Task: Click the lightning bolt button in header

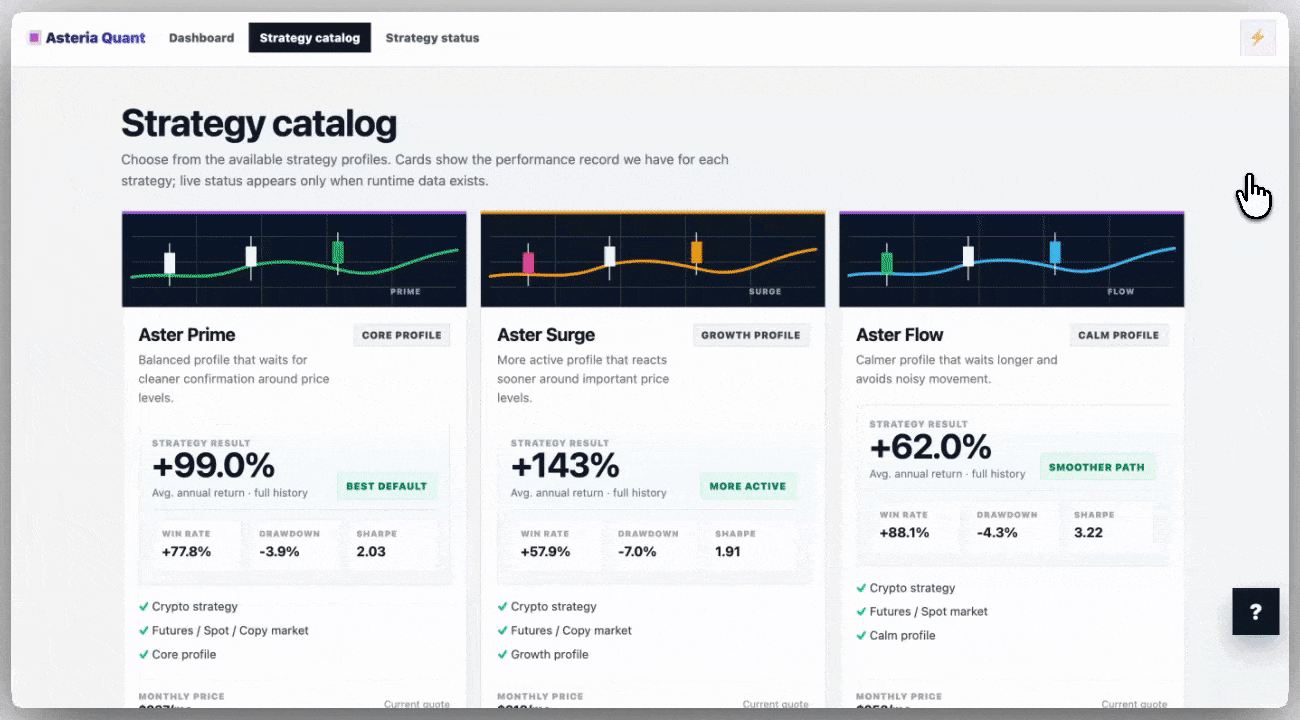Action: pos(1257,38)
